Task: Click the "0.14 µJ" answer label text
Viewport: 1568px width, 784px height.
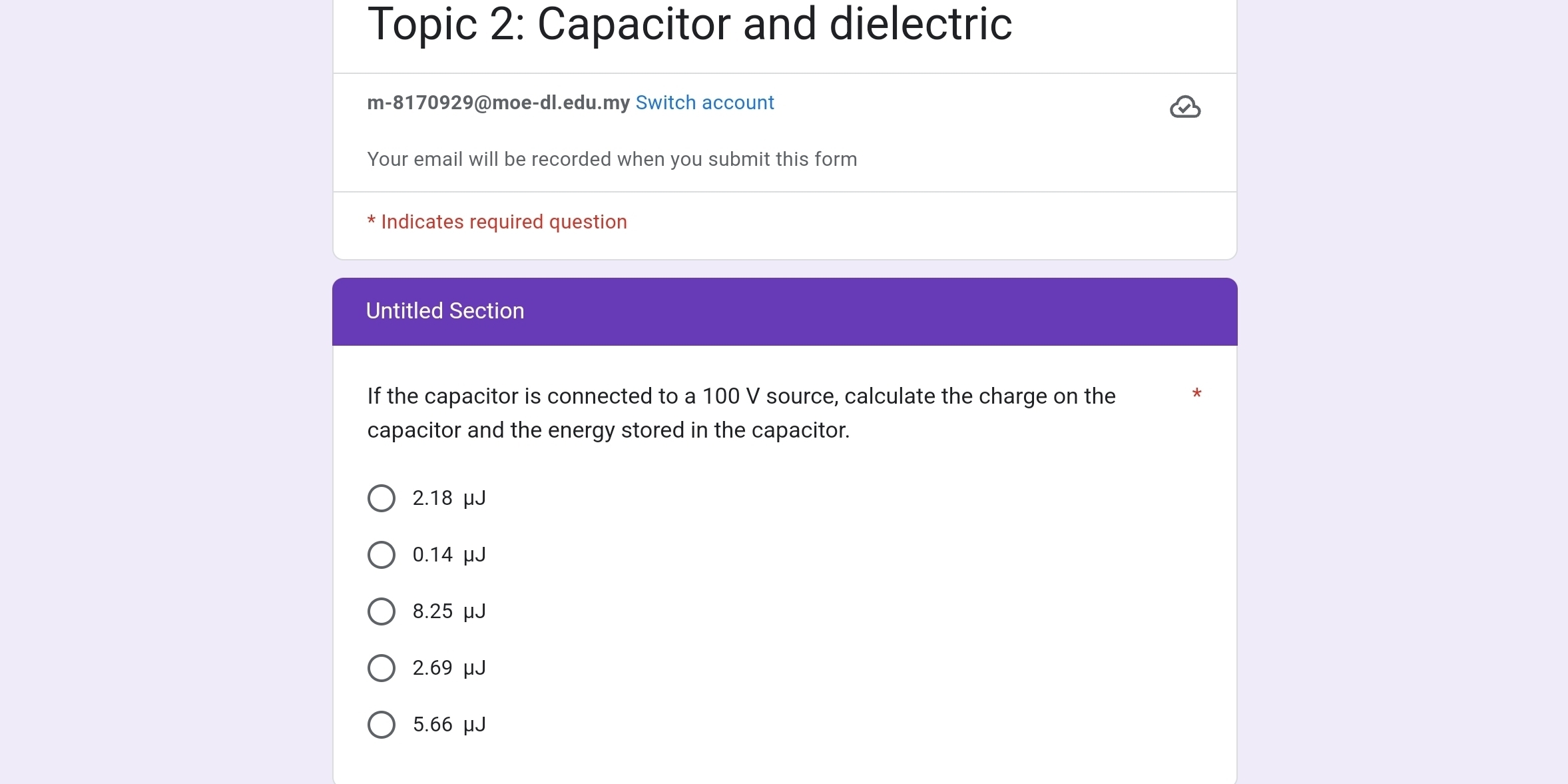Action: 449,555
